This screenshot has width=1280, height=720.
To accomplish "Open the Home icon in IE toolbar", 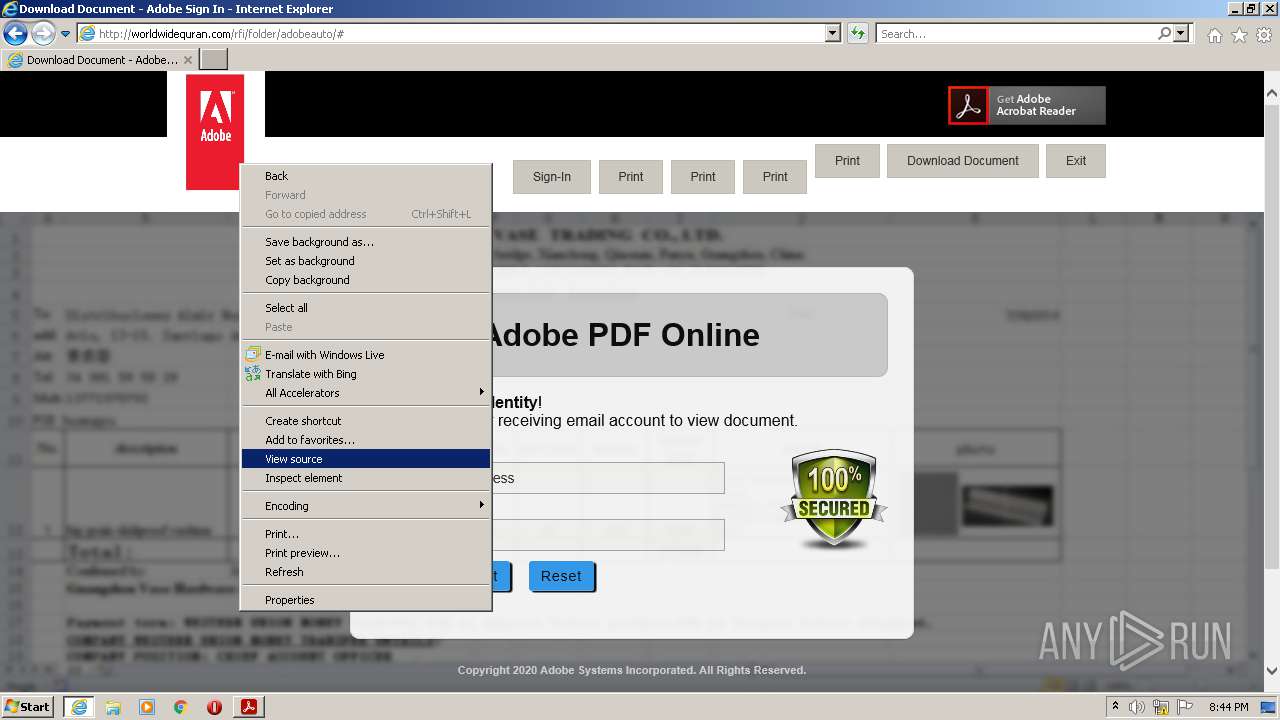I will tap(1214, 35).
